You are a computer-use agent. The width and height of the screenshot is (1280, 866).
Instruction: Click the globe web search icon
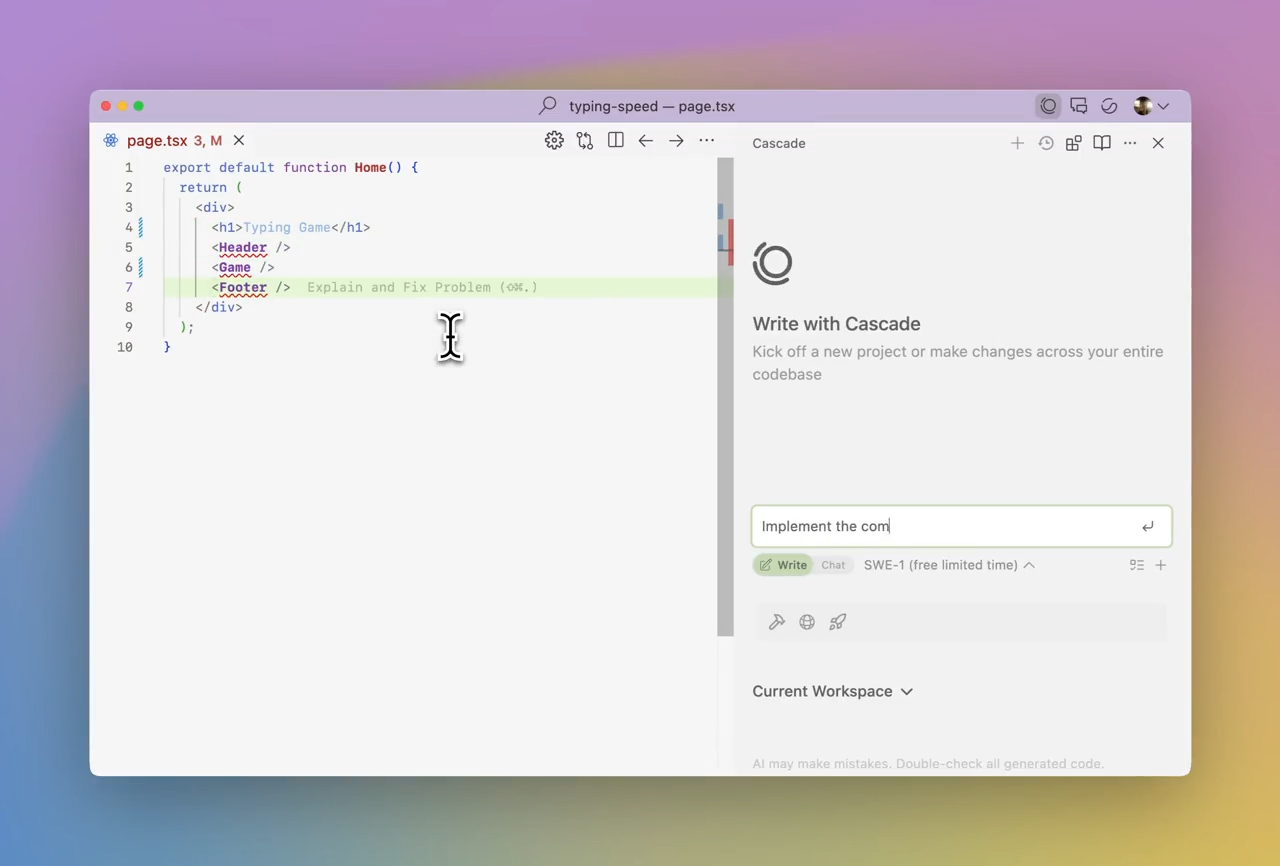pos(807,622)
